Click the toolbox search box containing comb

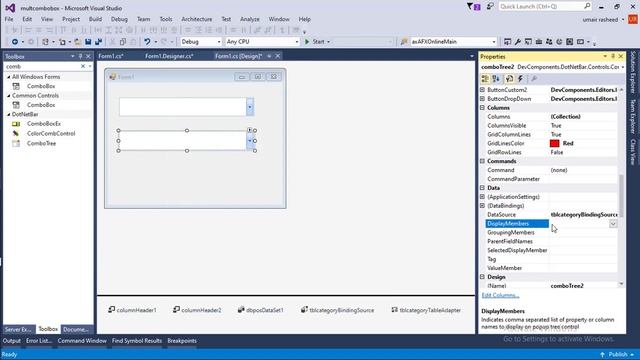click(42, 66)
